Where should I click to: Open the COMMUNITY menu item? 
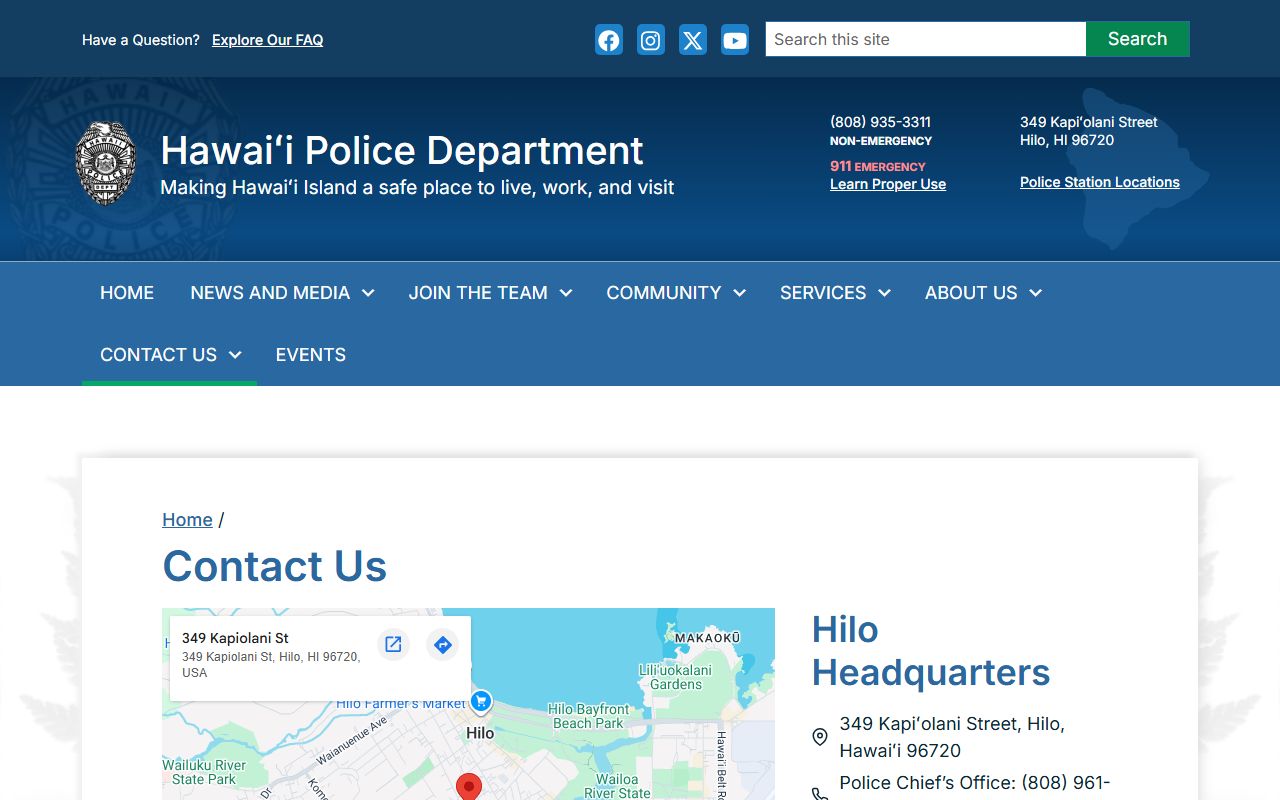664,293
